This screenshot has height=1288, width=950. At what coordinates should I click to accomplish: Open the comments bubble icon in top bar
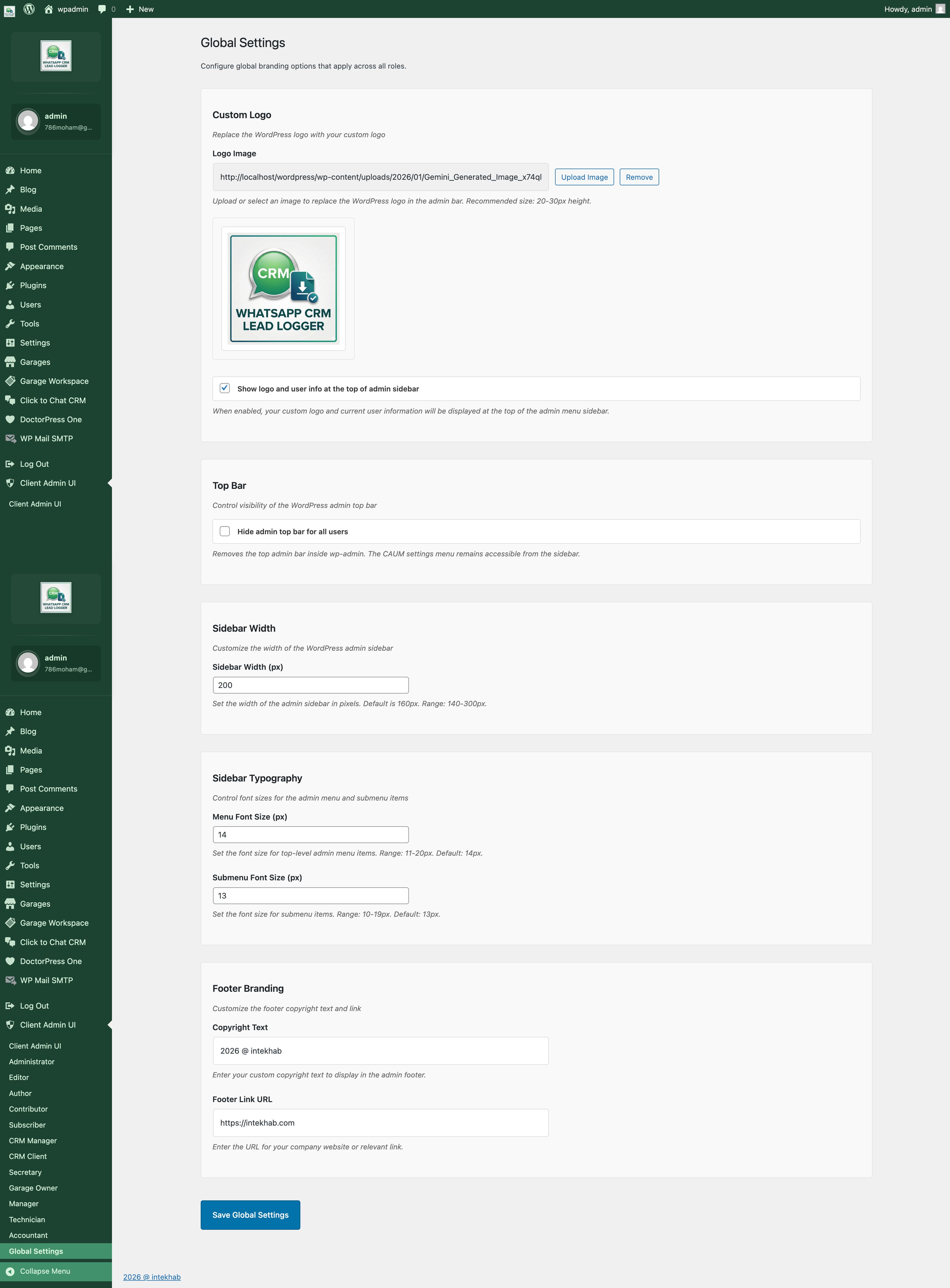102,9
